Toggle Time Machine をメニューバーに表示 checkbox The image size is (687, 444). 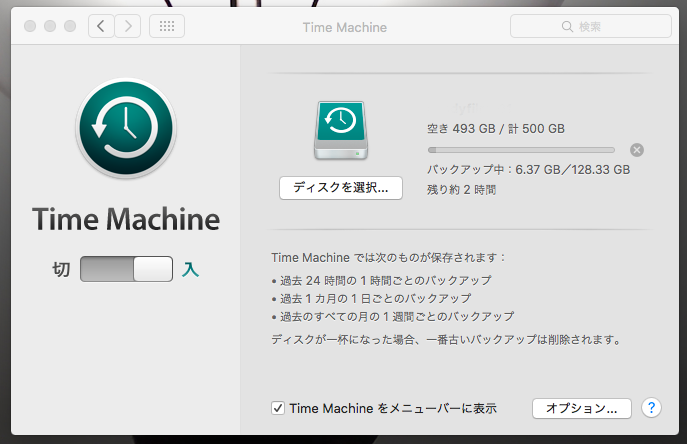pyautogui.click(x=278, y=408)
